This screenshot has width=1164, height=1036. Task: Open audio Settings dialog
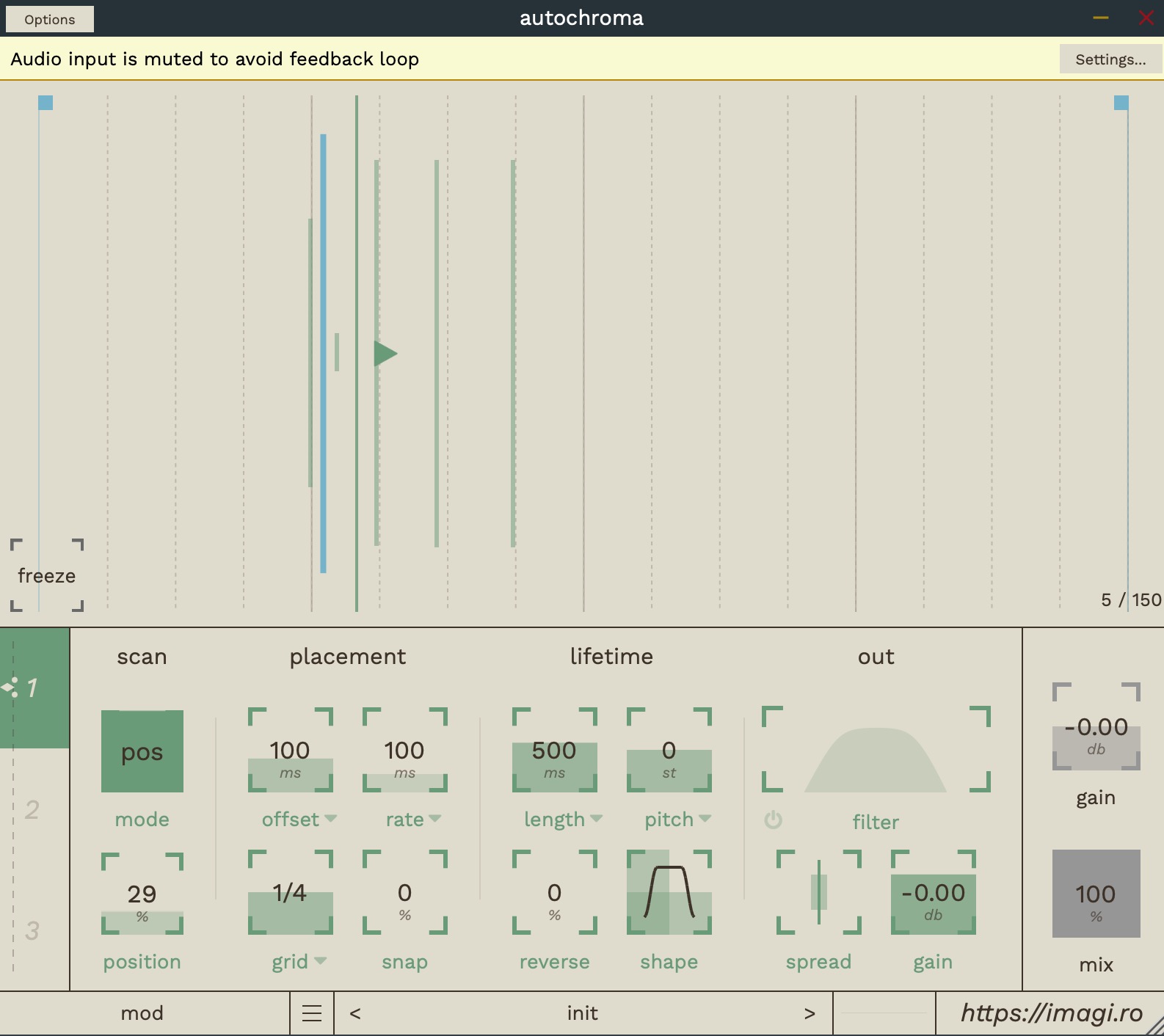[x=1110, y=59]
